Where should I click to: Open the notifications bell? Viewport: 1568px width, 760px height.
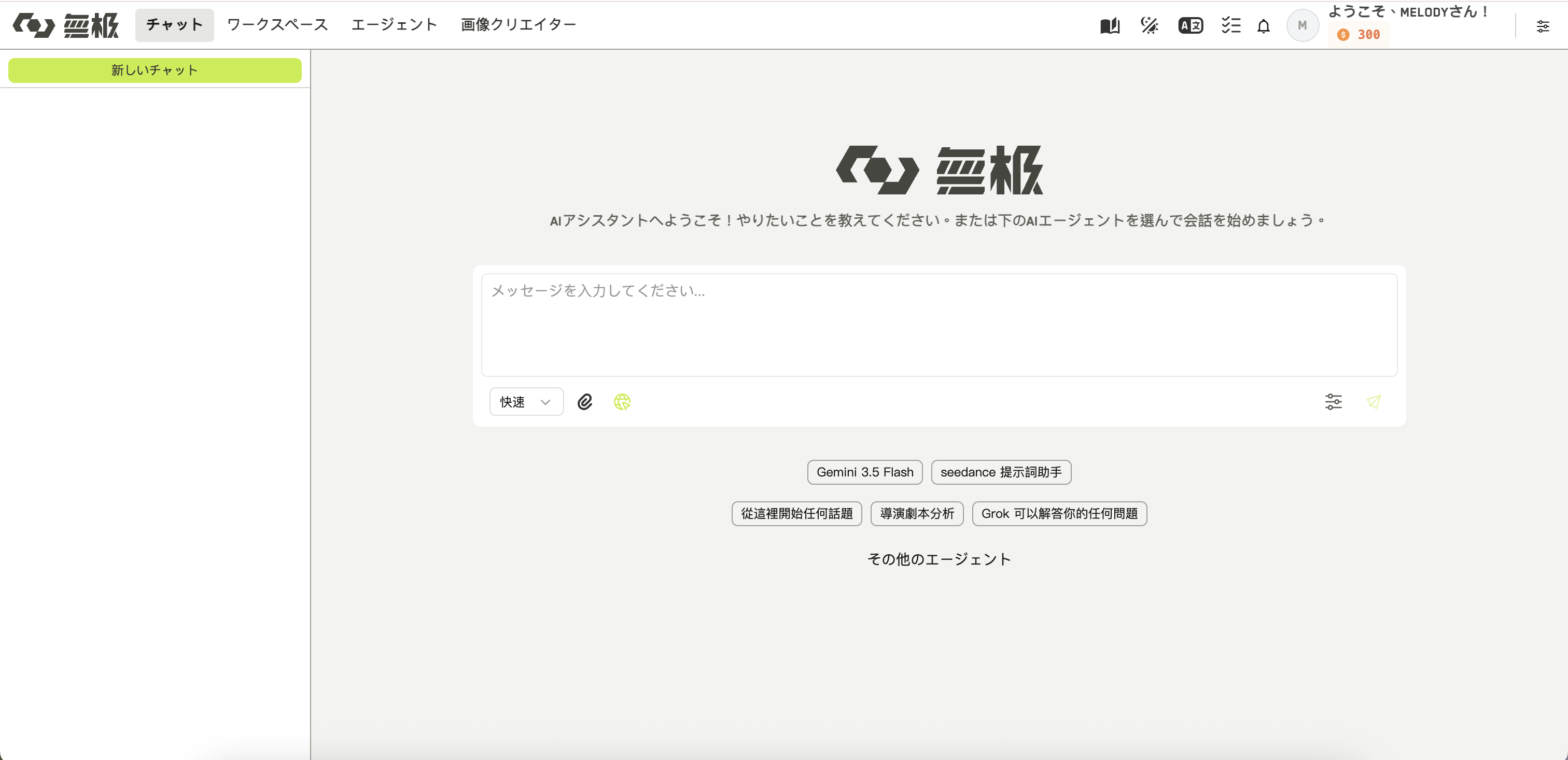pos(1264,26)
